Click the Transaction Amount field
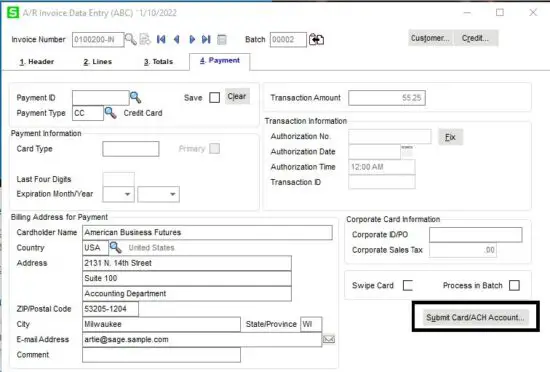The height and width of the screenshot is (372, 550). 387,98
